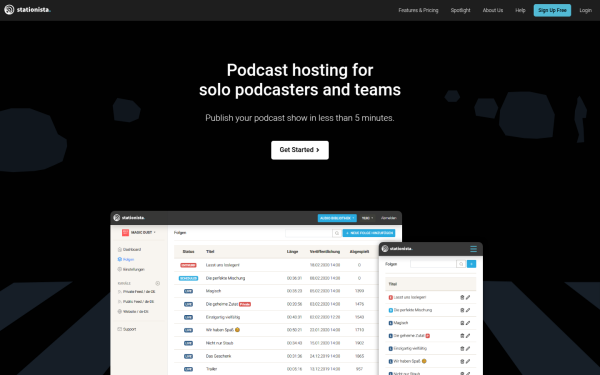Viewport: 600px width, 375px height.
Task: Click the blue add new episode button
Action: 369,233
